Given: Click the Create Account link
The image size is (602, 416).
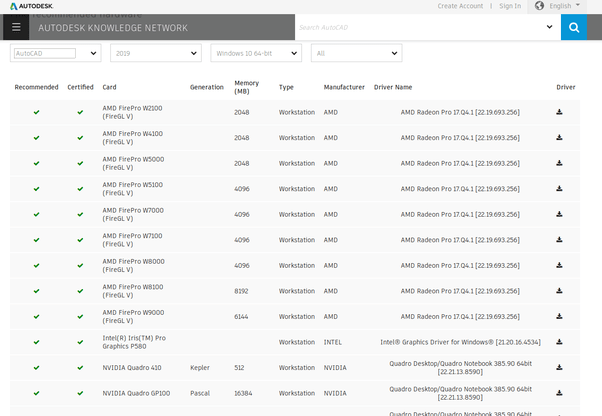Looking at the screenshot, I should [460, 6].
